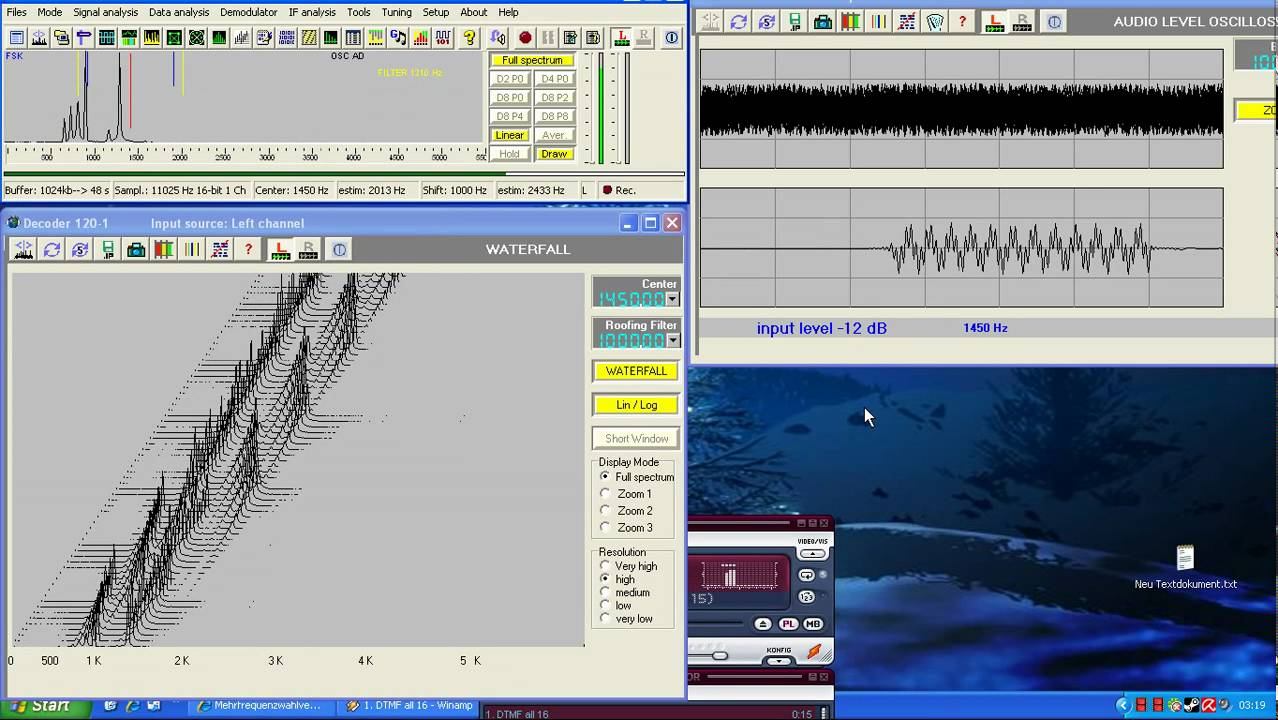Open the Data analysis menu

tap(179, 12)
